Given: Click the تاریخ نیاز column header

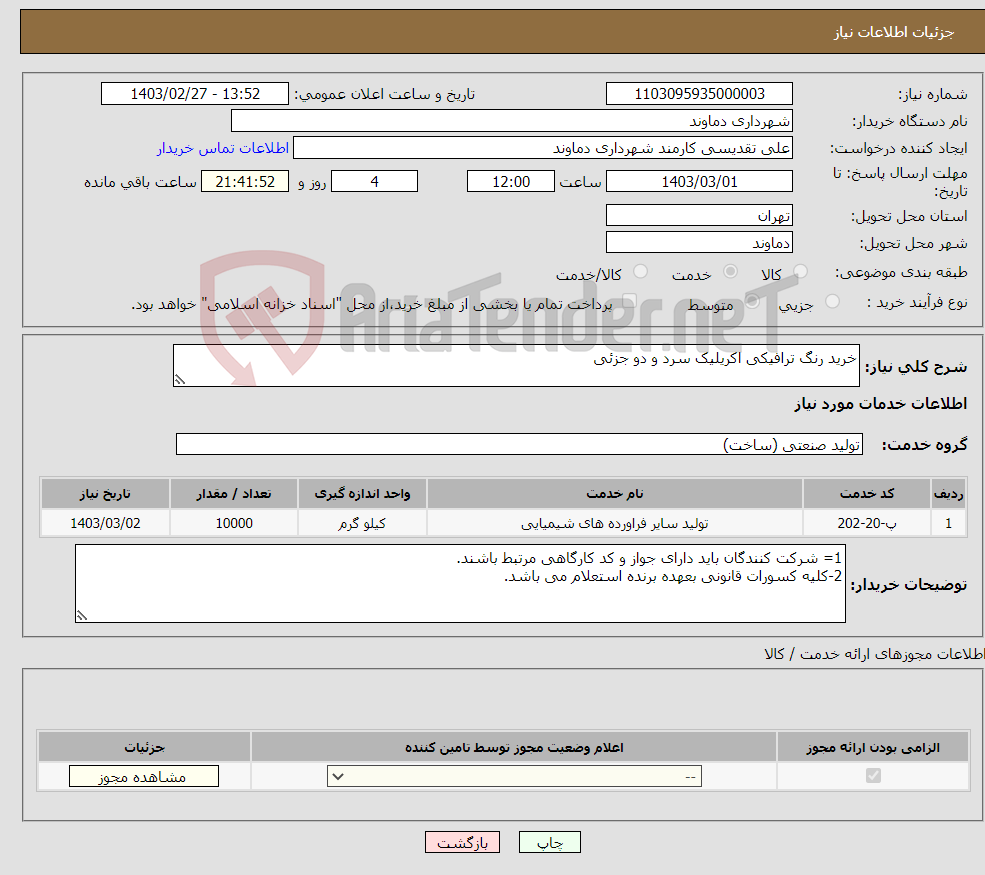Looking at the screenshot, I should [106, 494].
